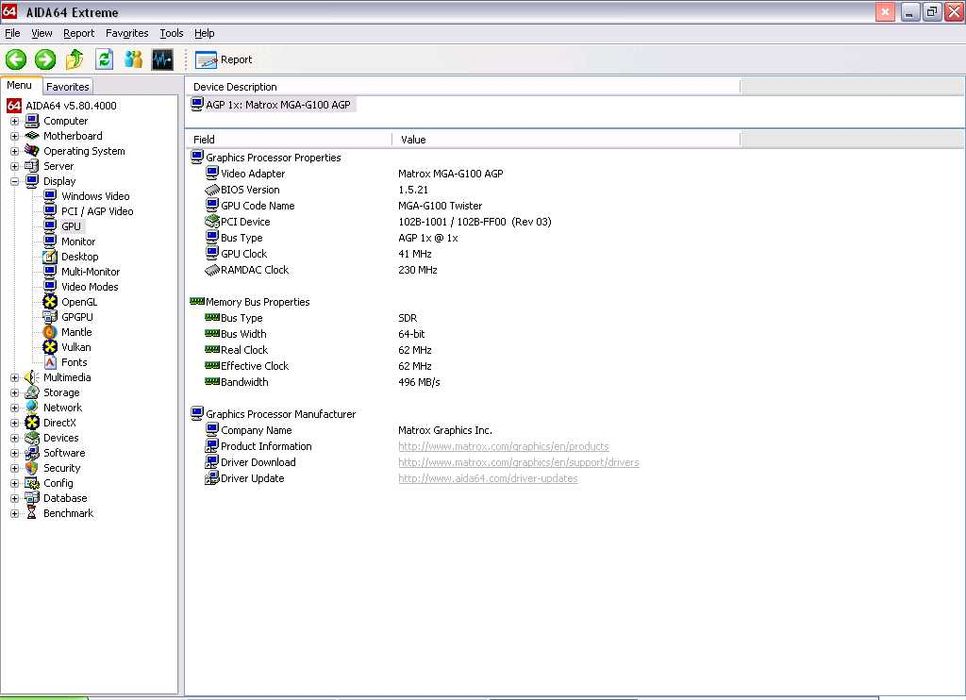This screenshot has width=966, height=700.
Task: Open the Driver Download support link
Action: point(519,462)
